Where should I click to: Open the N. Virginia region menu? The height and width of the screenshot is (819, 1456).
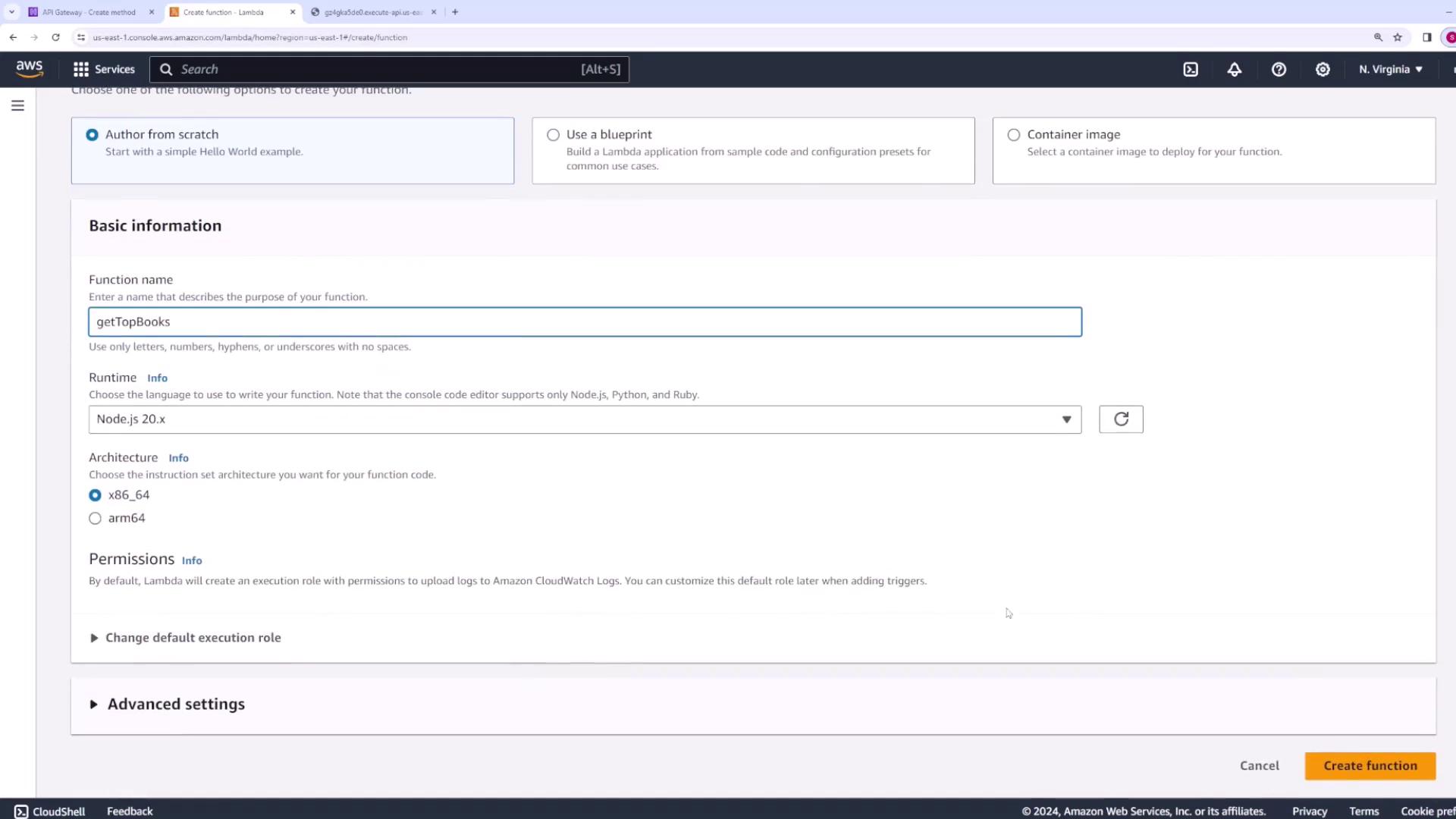point(1390,69)
